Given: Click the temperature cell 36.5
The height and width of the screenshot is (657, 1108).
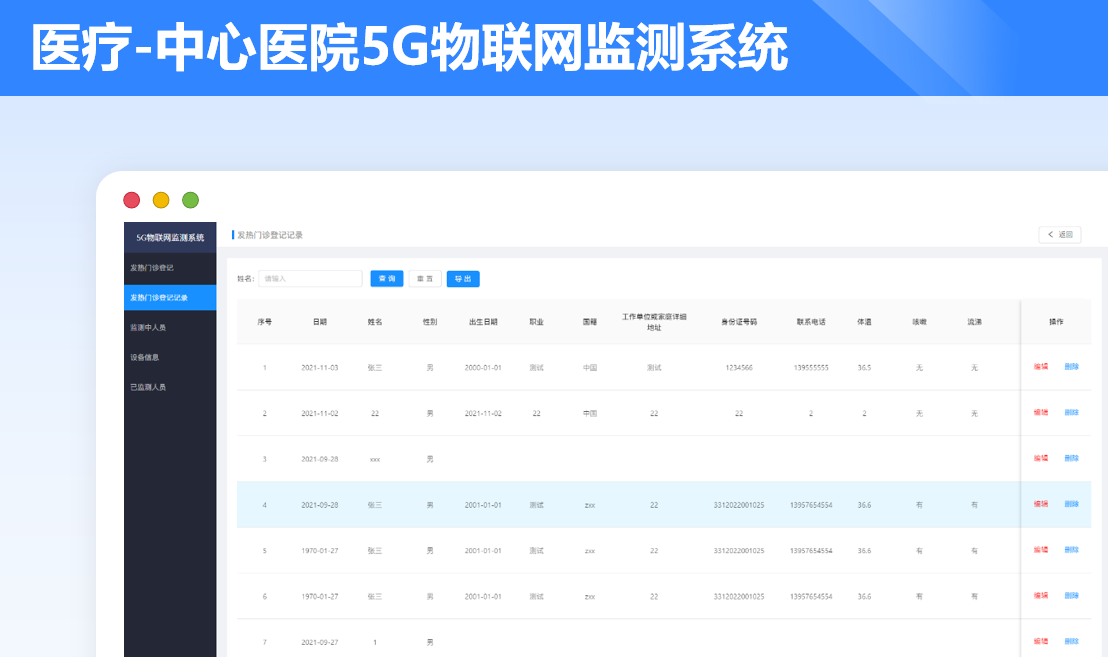Looking at the screenshot, I should pyautogui.click(x=864, y=367).
